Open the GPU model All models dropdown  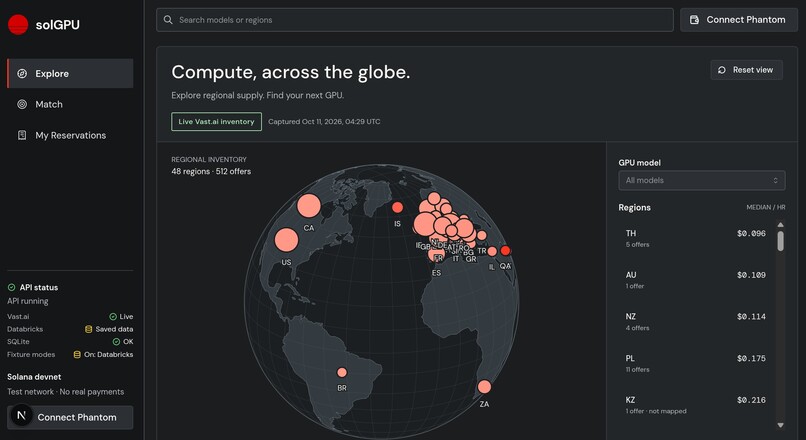pyautogui.click(x=702, y=180)
